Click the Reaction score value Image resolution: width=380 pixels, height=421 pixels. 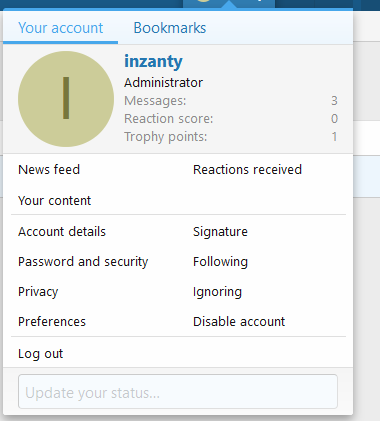334,119
